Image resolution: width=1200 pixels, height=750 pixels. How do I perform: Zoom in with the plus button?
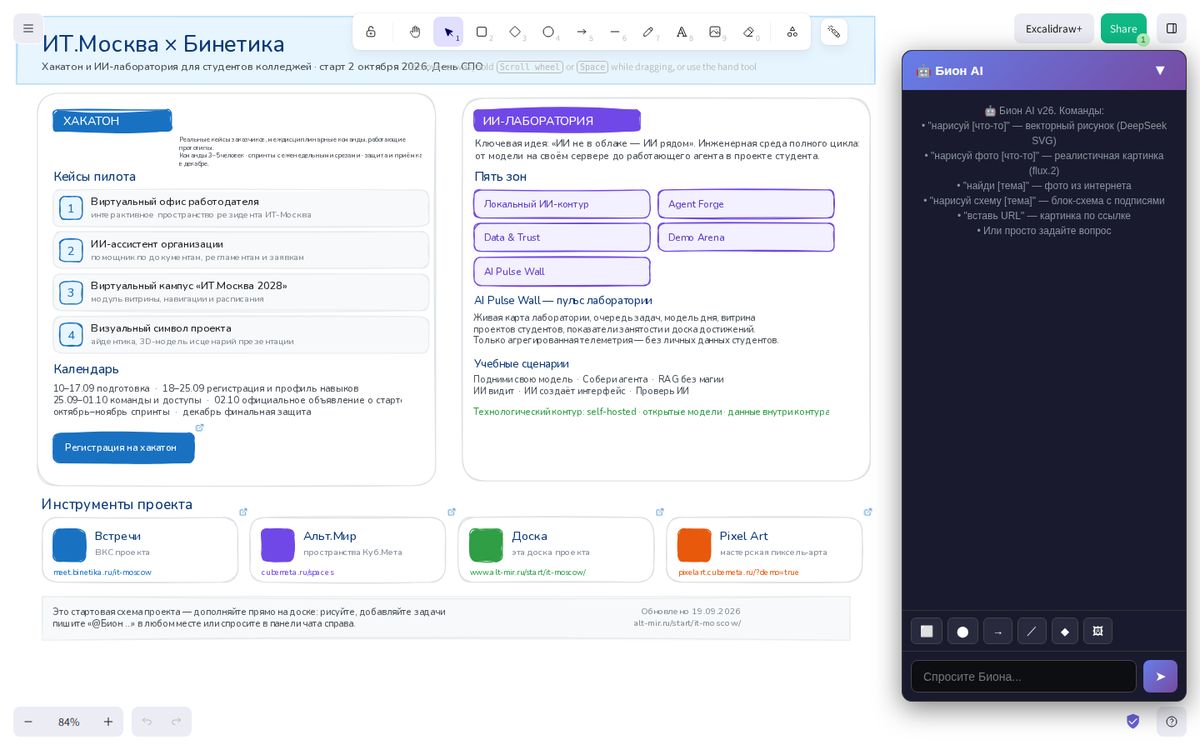click(x=108, y=722)
